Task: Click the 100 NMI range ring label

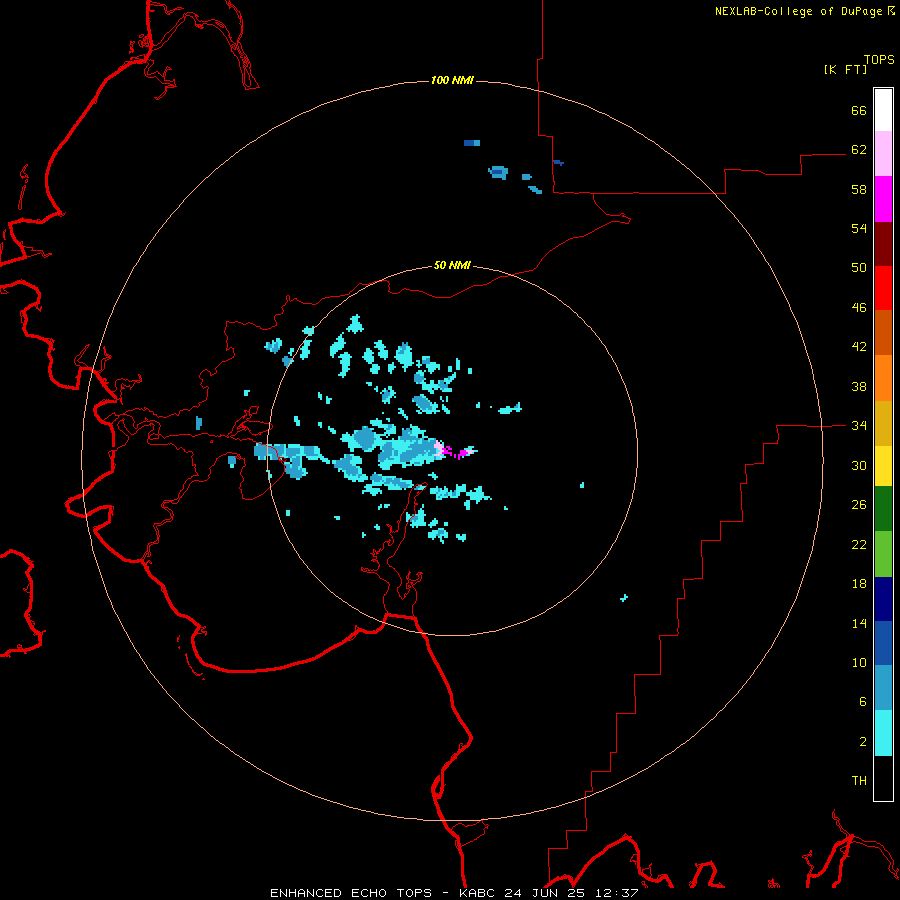Action: tap(452, 80)
